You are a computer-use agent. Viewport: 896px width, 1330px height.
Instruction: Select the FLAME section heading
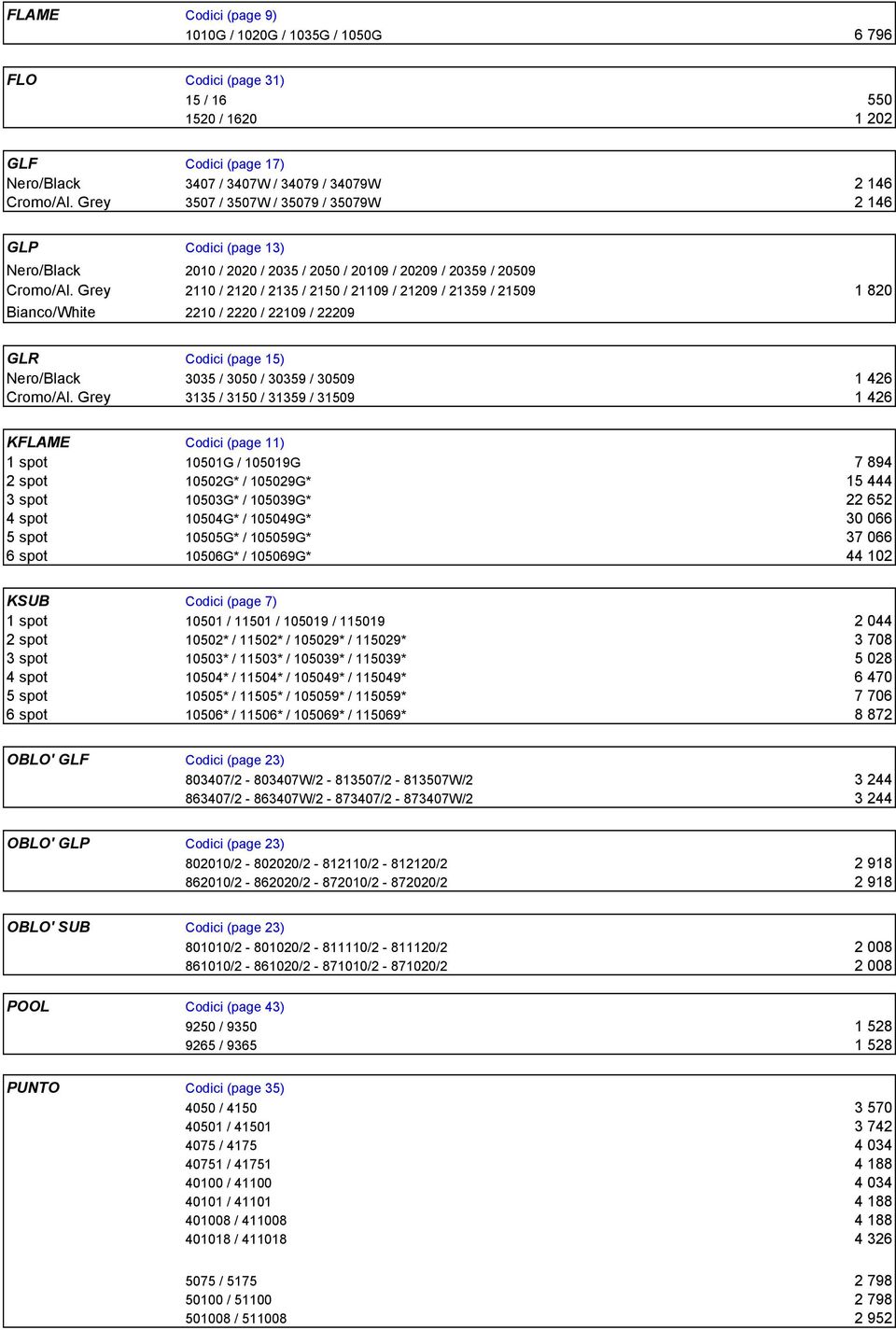pos(33,15)
